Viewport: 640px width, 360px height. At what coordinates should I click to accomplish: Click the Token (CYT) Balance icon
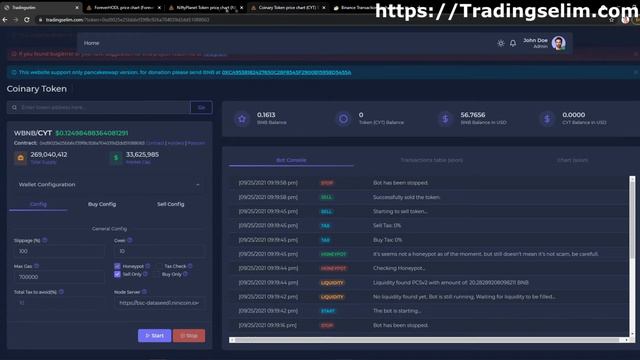coord(343,119)
